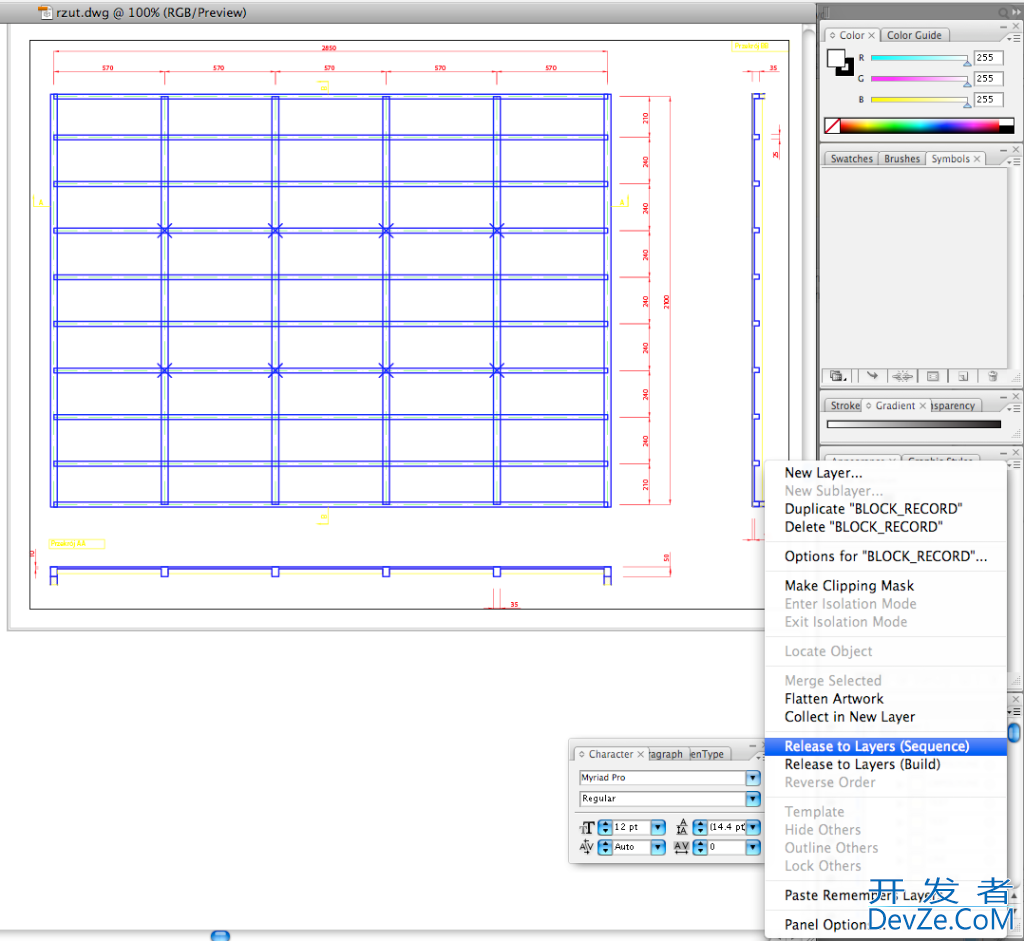Switch to the Stroke tab
Viewport: 1024px width, 941px height.
tap(844, 406)
